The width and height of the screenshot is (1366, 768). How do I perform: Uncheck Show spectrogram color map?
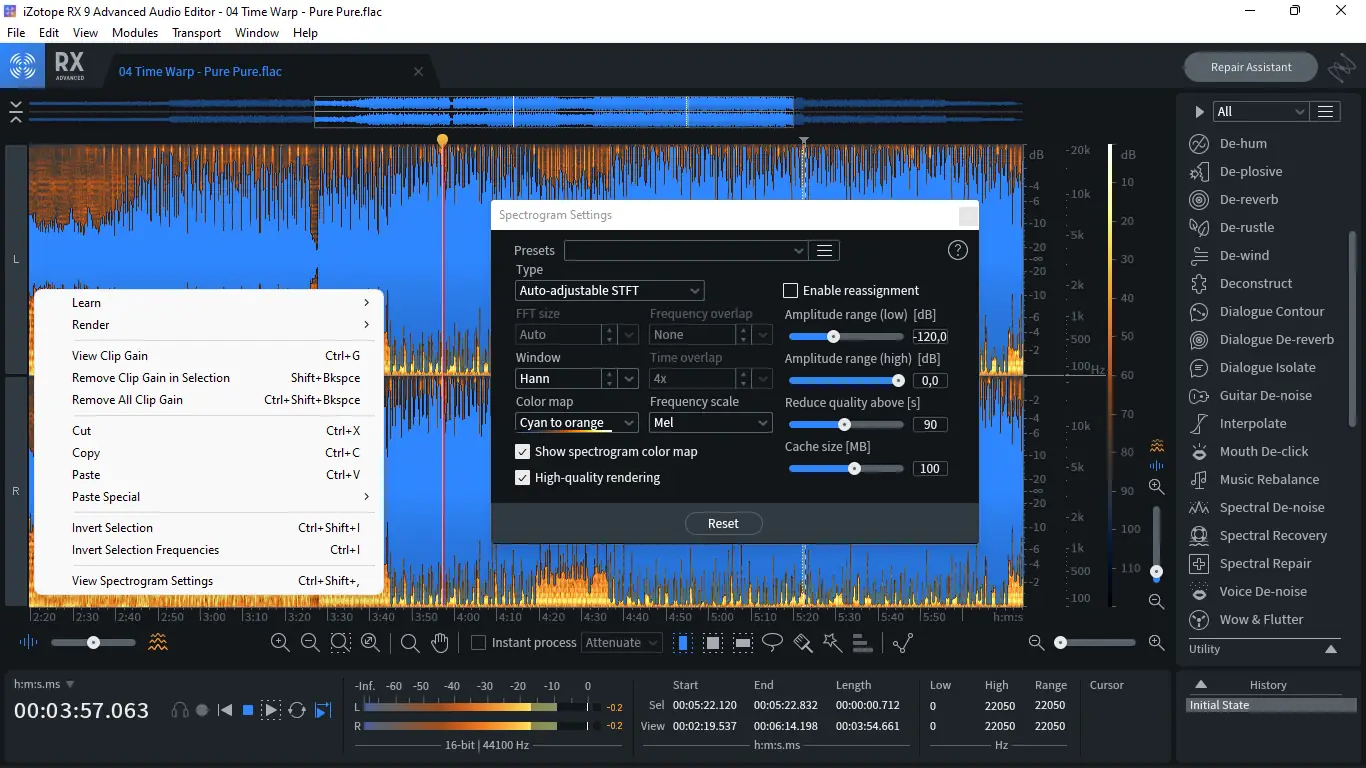[x=521, y=451]
